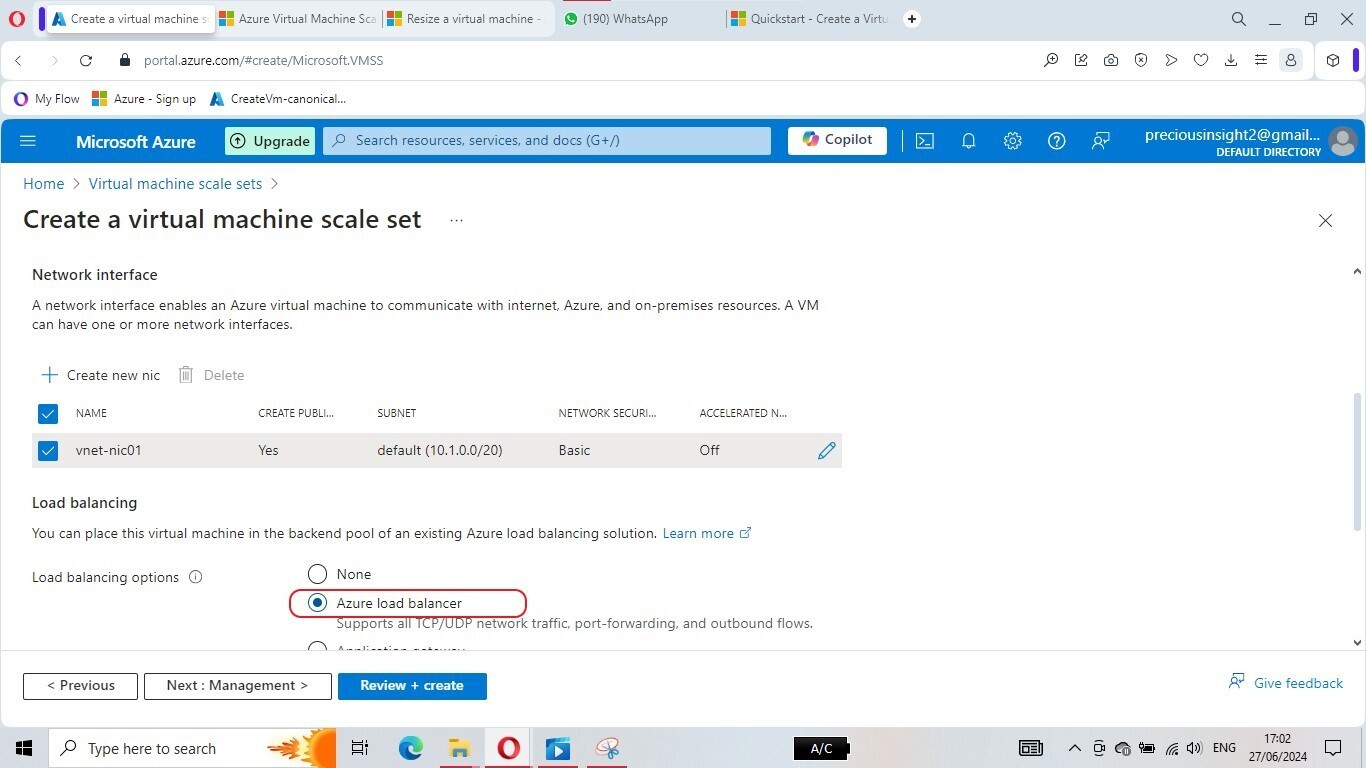
Task: Click the Microsoft Azure logo text
Action: click(136, 142)
